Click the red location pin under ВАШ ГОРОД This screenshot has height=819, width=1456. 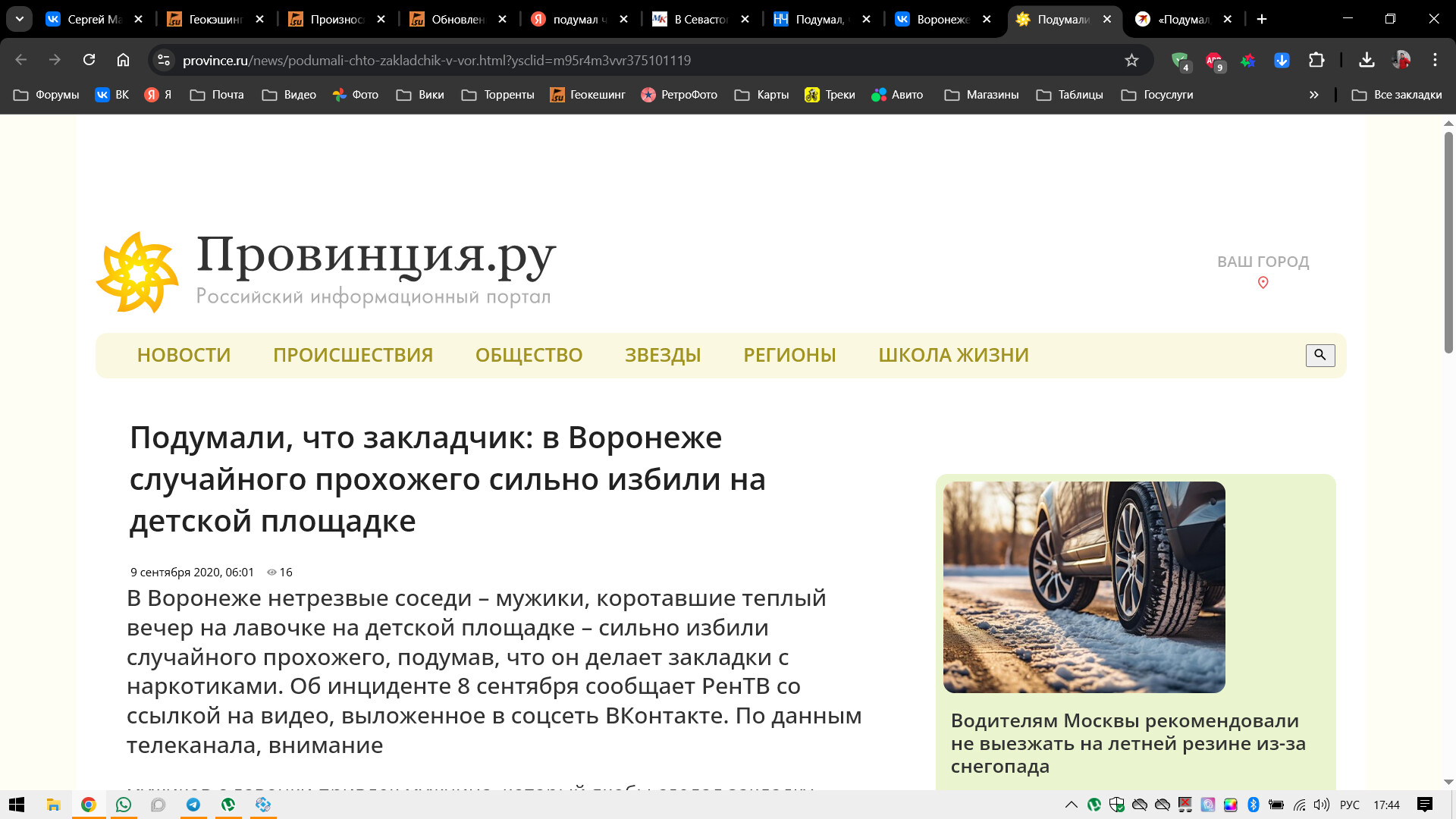tap(1263, 283)
